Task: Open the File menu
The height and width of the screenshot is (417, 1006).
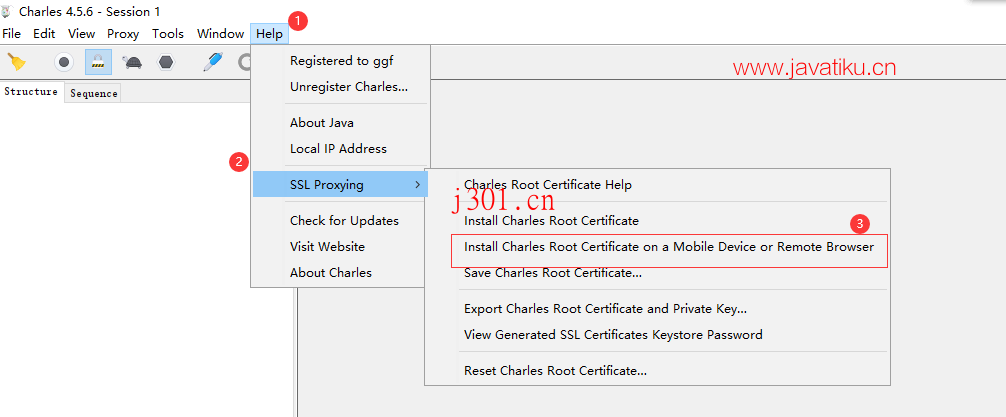Action: pyautogui.click(x=12, y=34)
